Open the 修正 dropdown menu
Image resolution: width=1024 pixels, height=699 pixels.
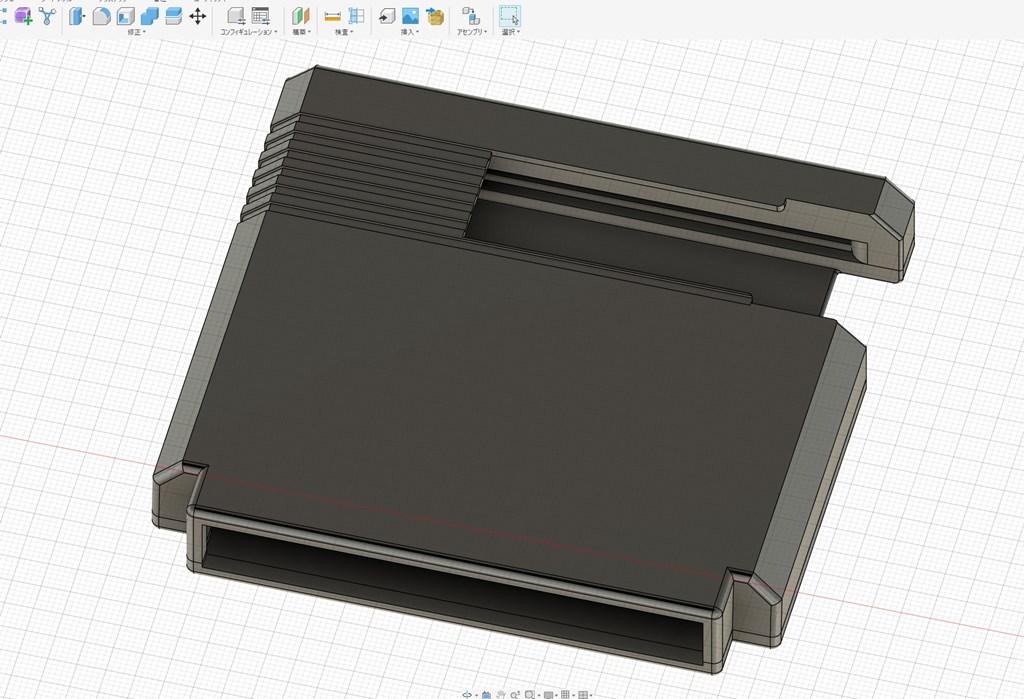tap(136, 32)
